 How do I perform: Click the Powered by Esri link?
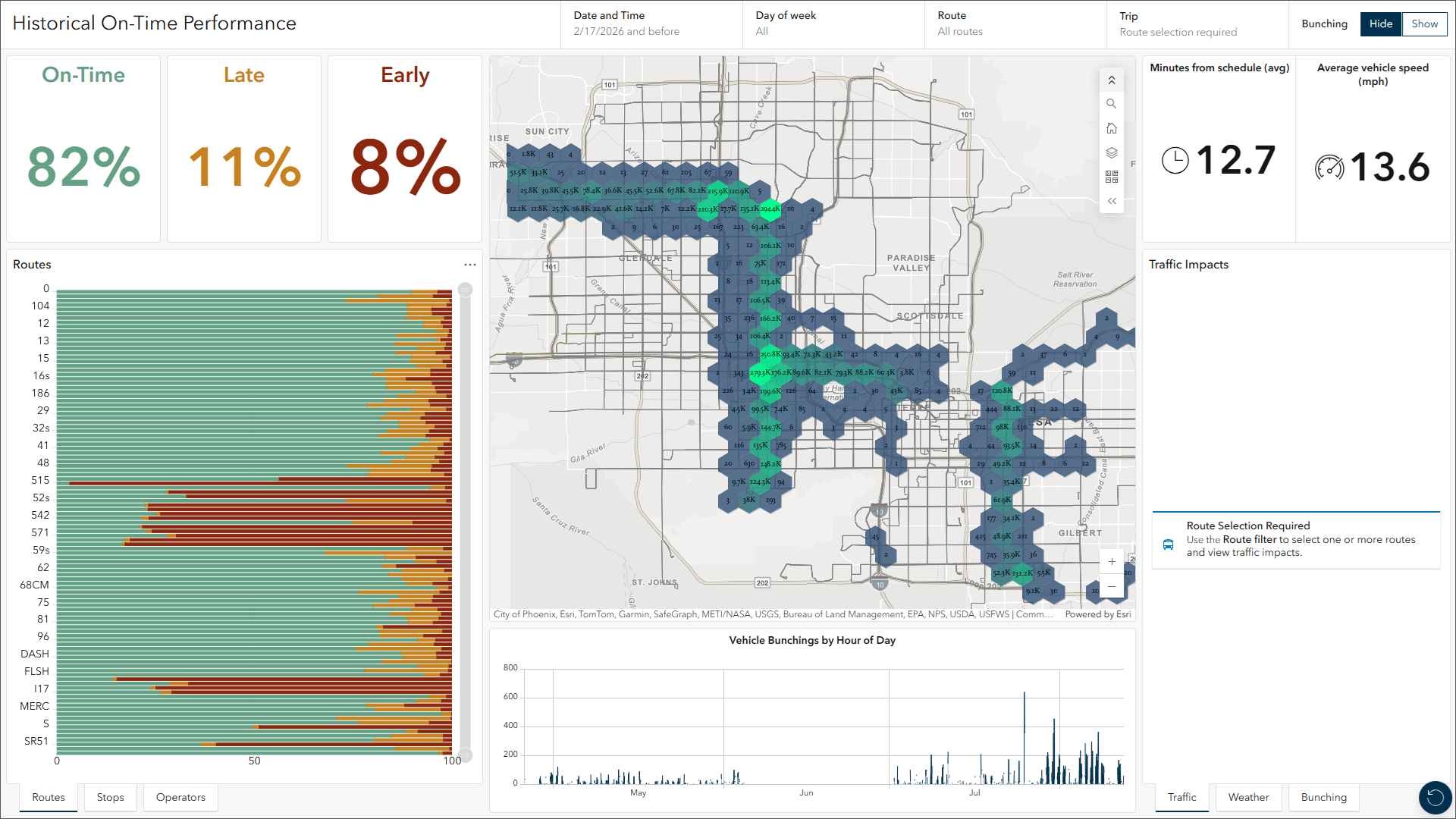[x=1097, y=614]
